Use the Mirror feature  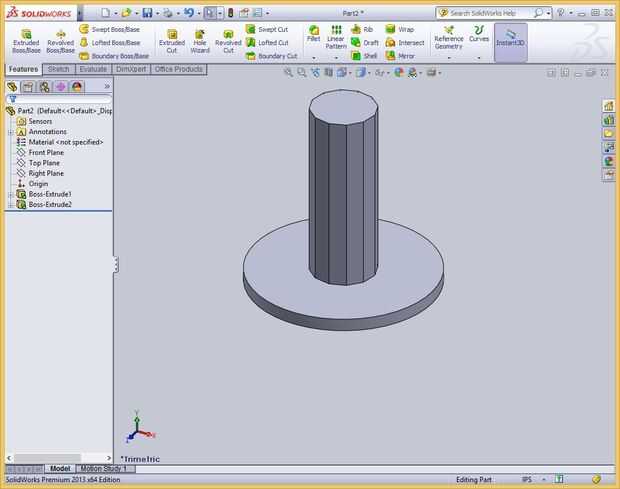[x=400, y=56]
